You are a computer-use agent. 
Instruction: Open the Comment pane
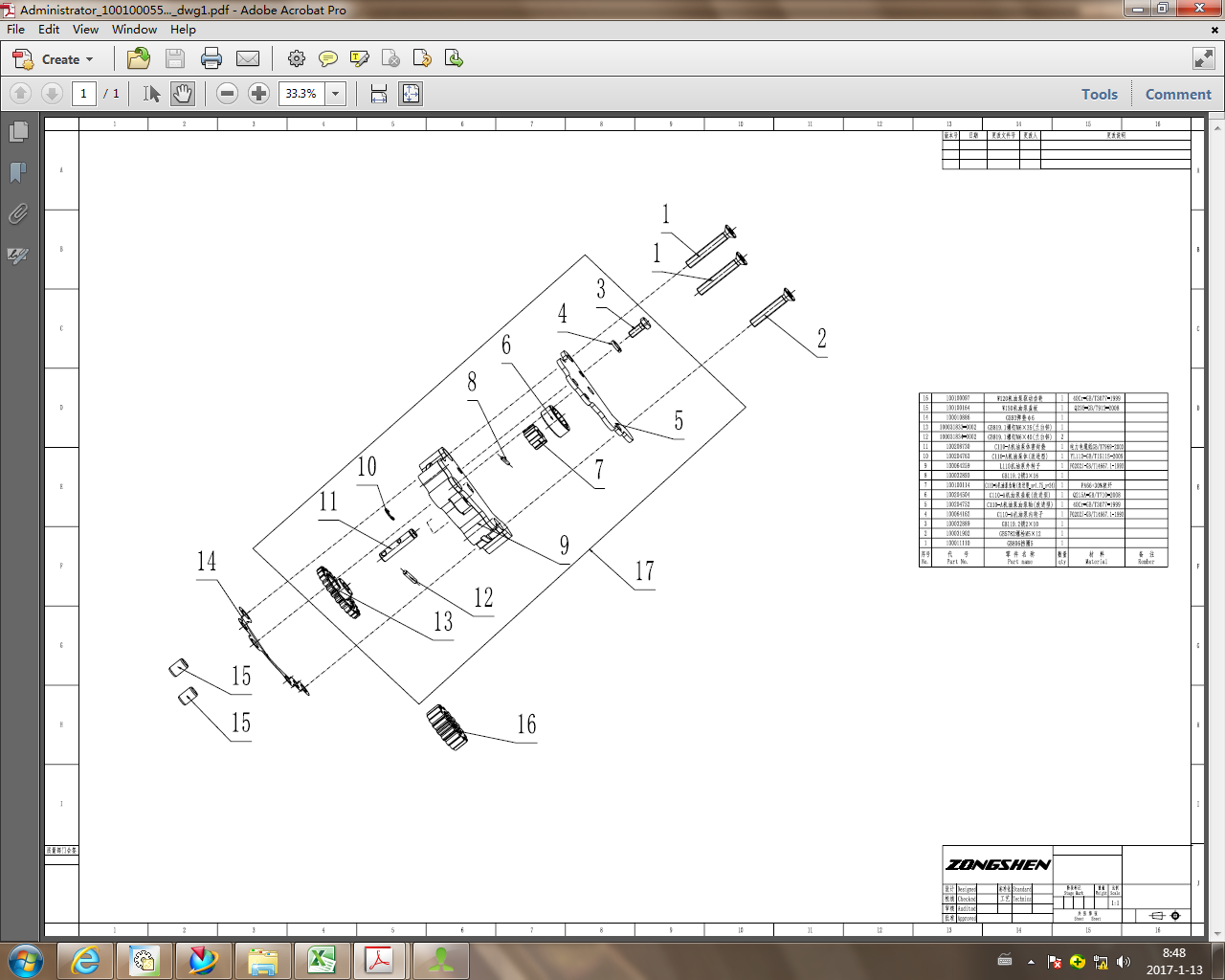pyautogui.click(x=1177, y=95)
